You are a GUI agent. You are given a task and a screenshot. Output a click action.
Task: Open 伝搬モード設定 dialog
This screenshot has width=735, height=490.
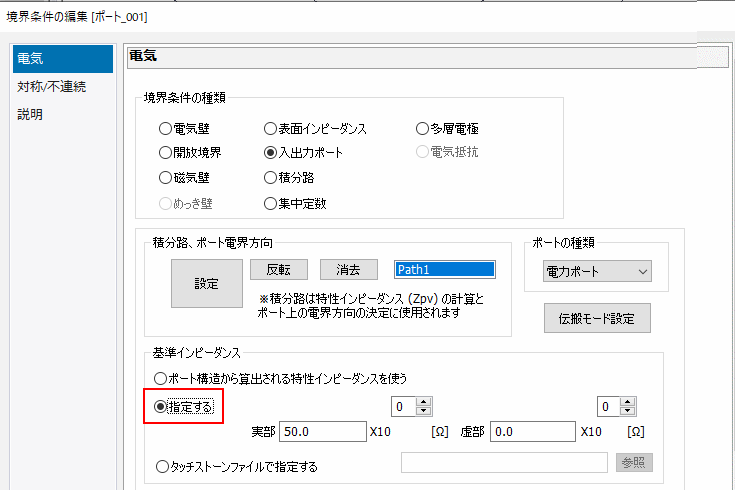pyautogui.click(x=597, y=318)
